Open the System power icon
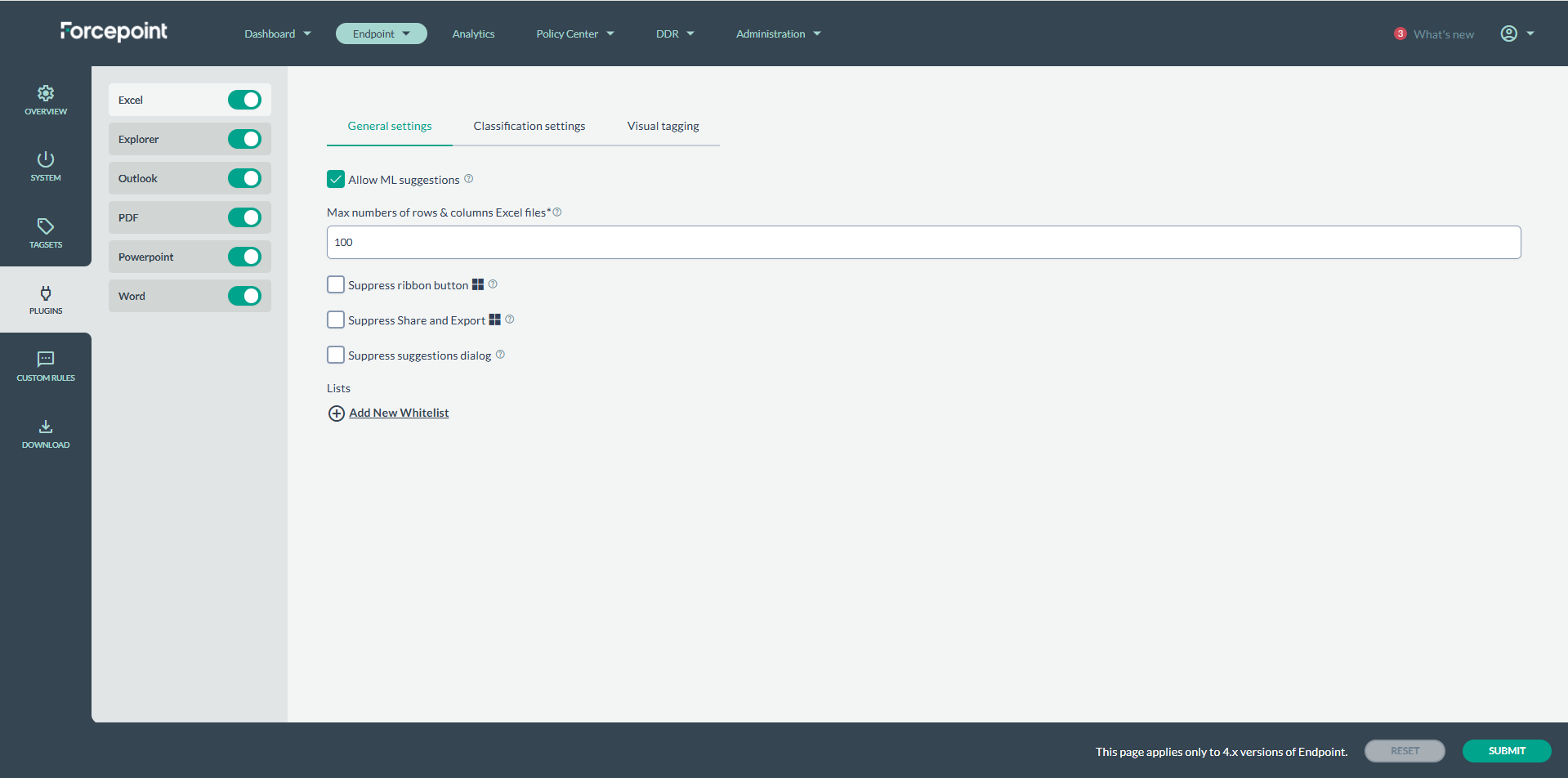Viewport: 1568px width, 778px height. (46, 159)
